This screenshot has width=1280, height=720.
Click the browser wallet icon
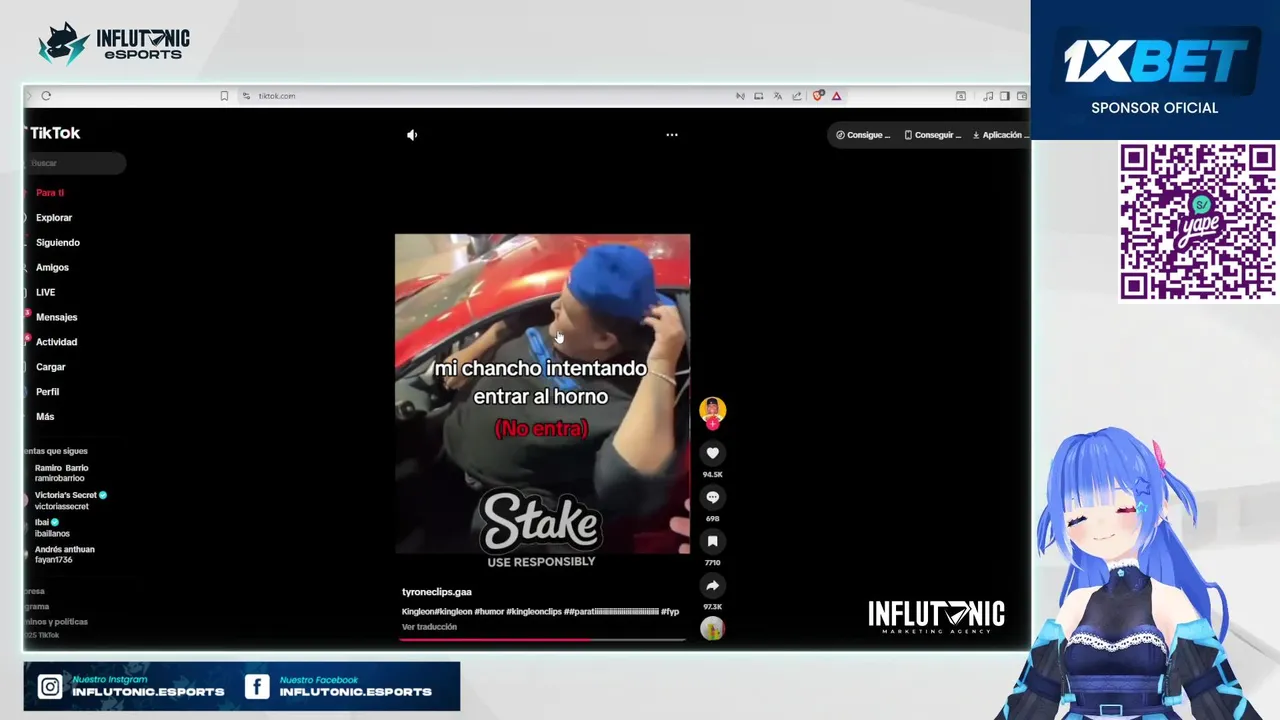point(1022,96)
